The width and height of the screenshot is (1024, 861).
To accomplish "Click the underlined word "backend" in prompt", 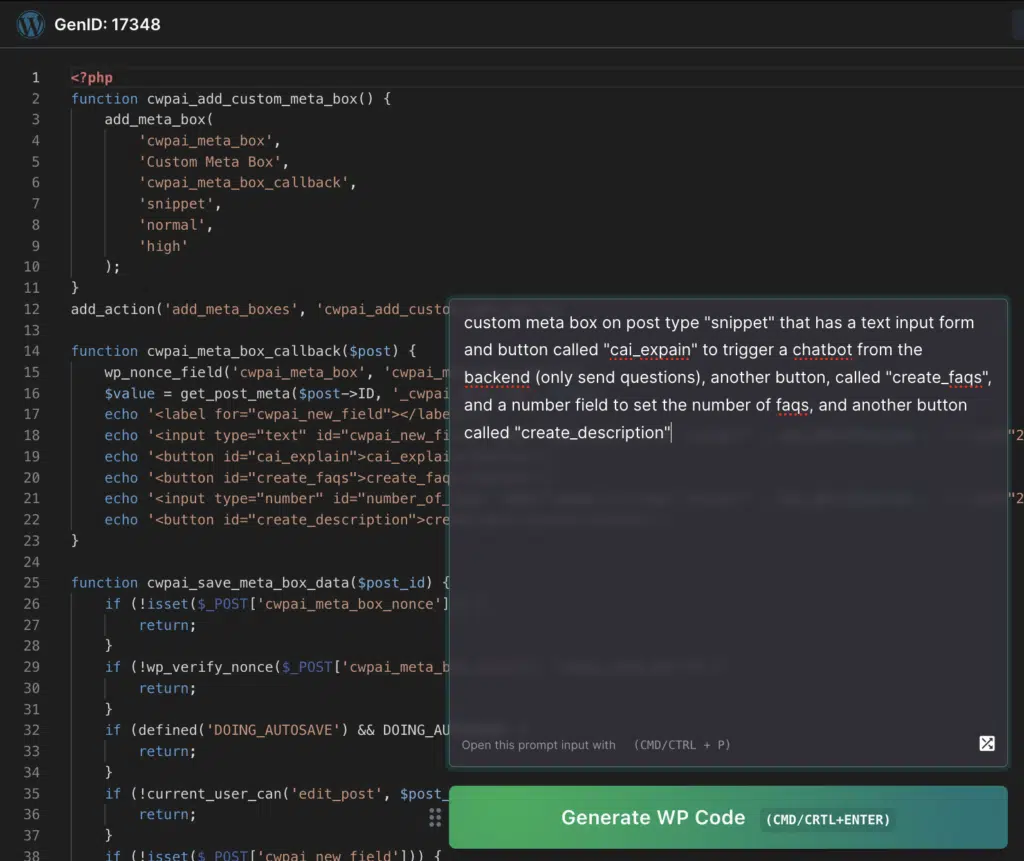I will tap(498, 378).
